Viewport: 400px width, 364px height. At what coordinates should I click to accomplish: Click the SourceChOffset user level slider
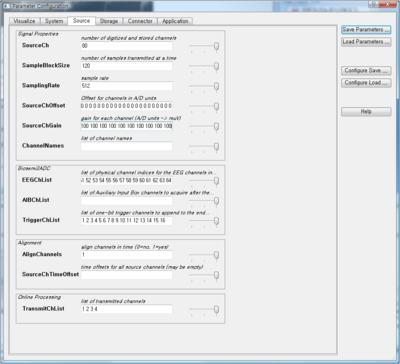point(204,107)
